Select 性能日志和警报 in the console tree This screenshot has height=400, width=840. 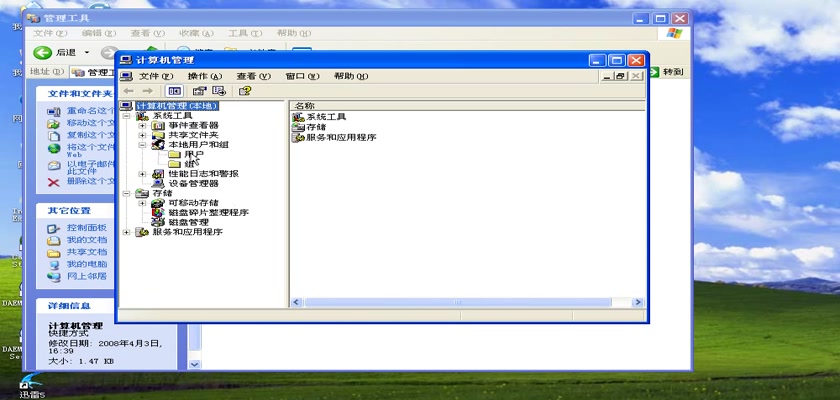pyautogui.click(x=204, y=173)
